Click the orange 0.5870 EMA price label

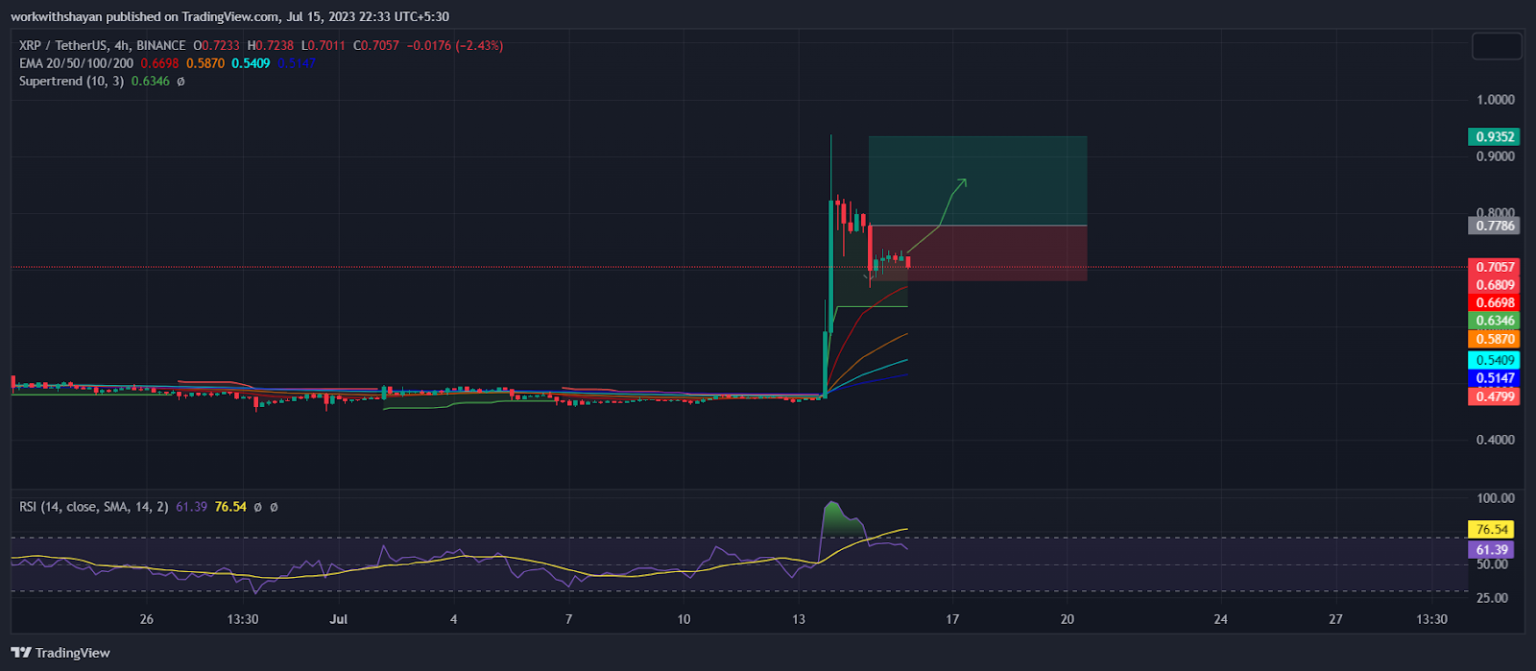pos(1493,339)
